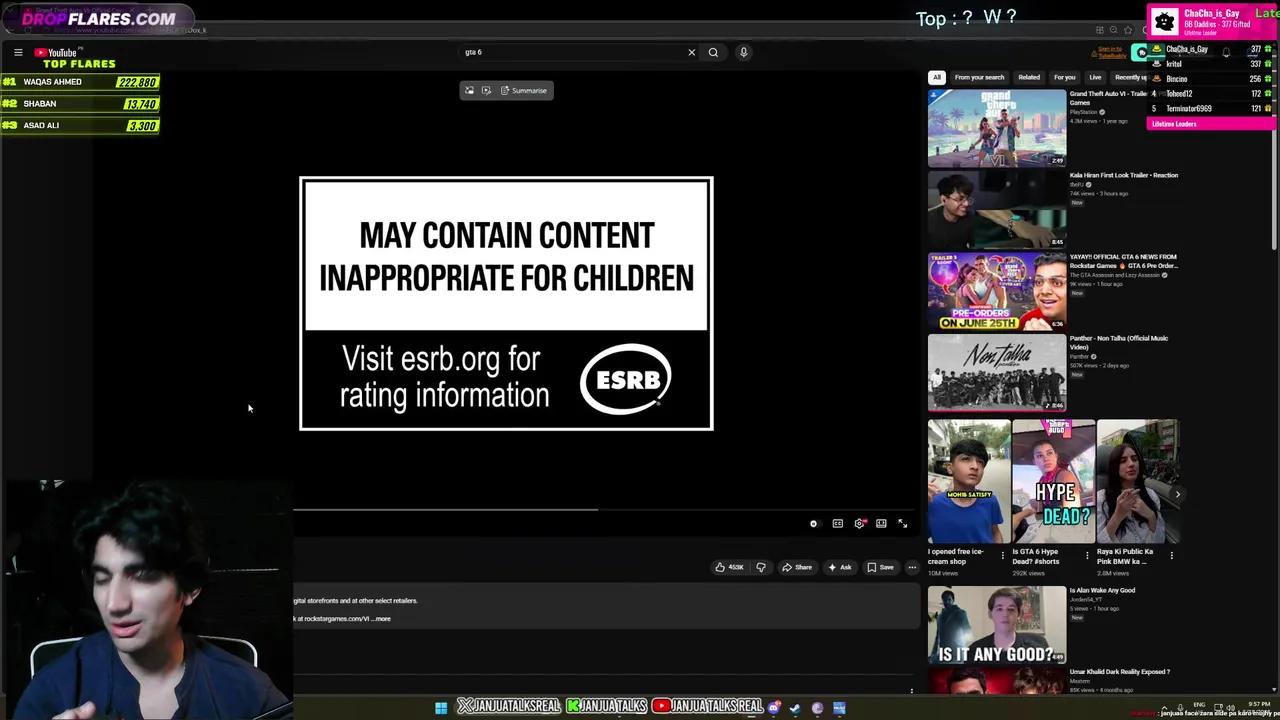Viewport: 1280px width, 720px height.
Task: Save the video to a playlist
Action: pos(880,567)
